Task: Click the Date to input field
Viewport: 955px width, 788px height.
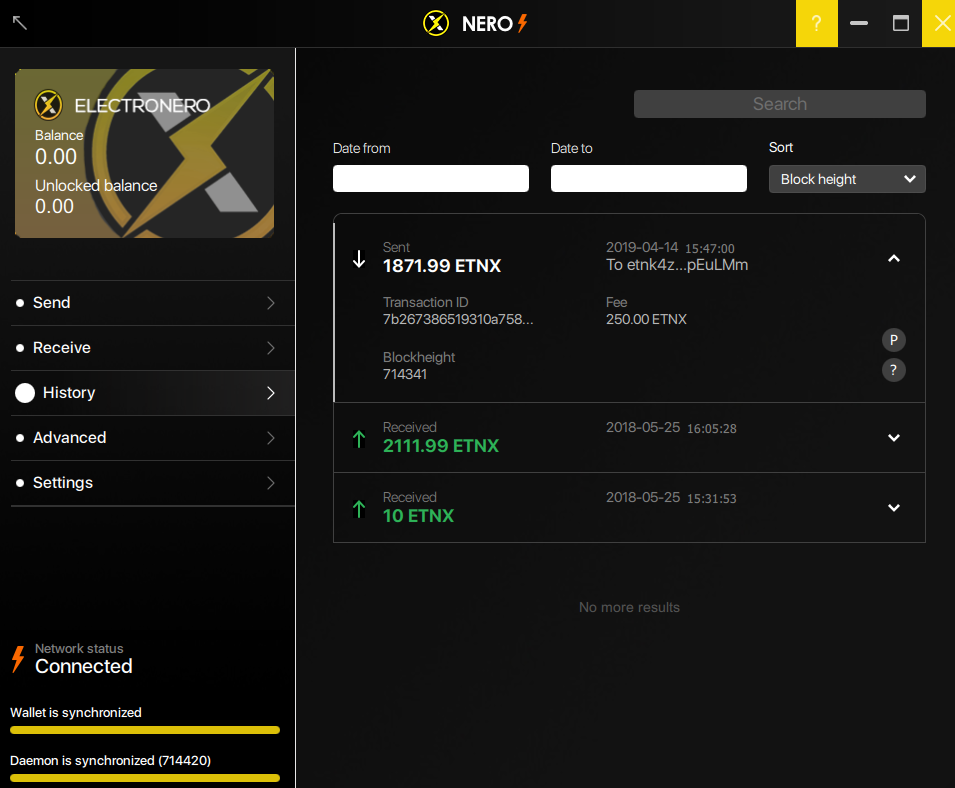Action: click(x=649, y=178)
